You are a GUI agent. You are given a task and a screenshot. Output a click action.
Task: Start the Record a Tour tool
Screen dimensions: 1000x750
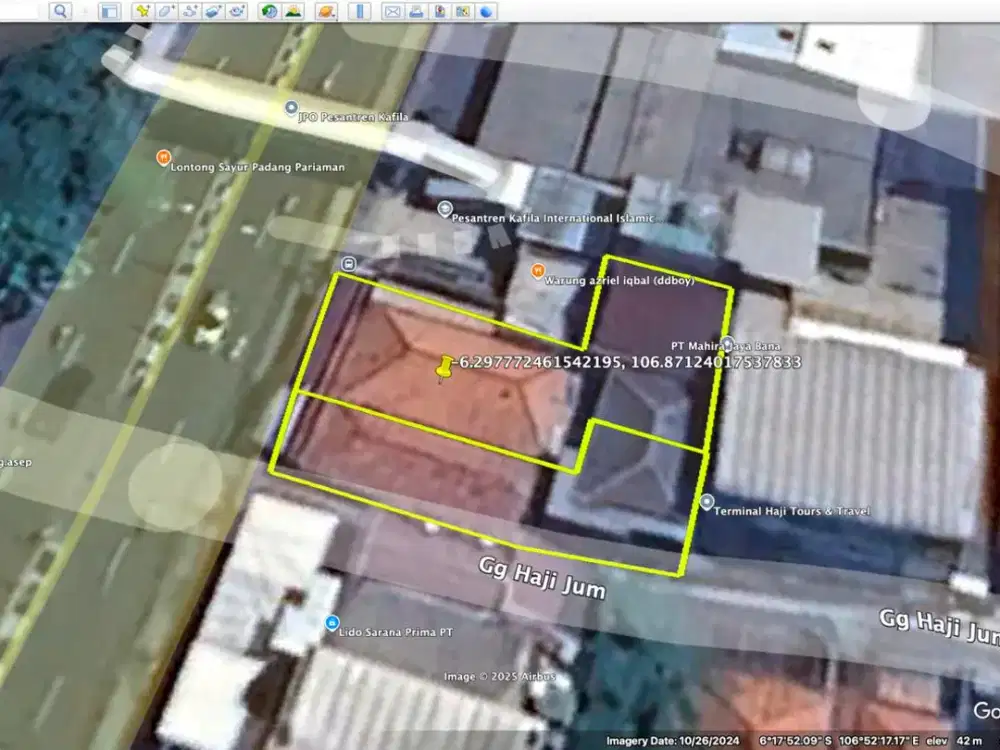pos(237,11)
